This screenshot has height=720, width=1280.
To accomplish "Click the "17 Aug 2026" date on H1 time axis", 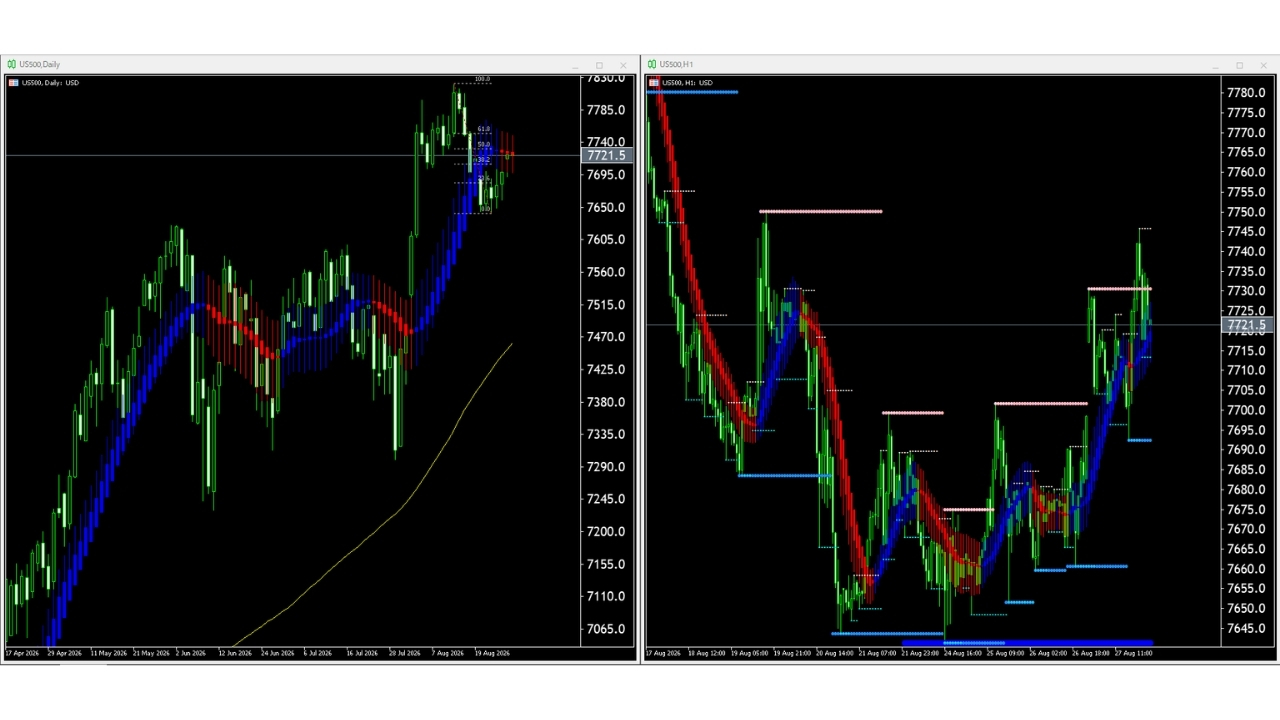I will coord(663,653).
